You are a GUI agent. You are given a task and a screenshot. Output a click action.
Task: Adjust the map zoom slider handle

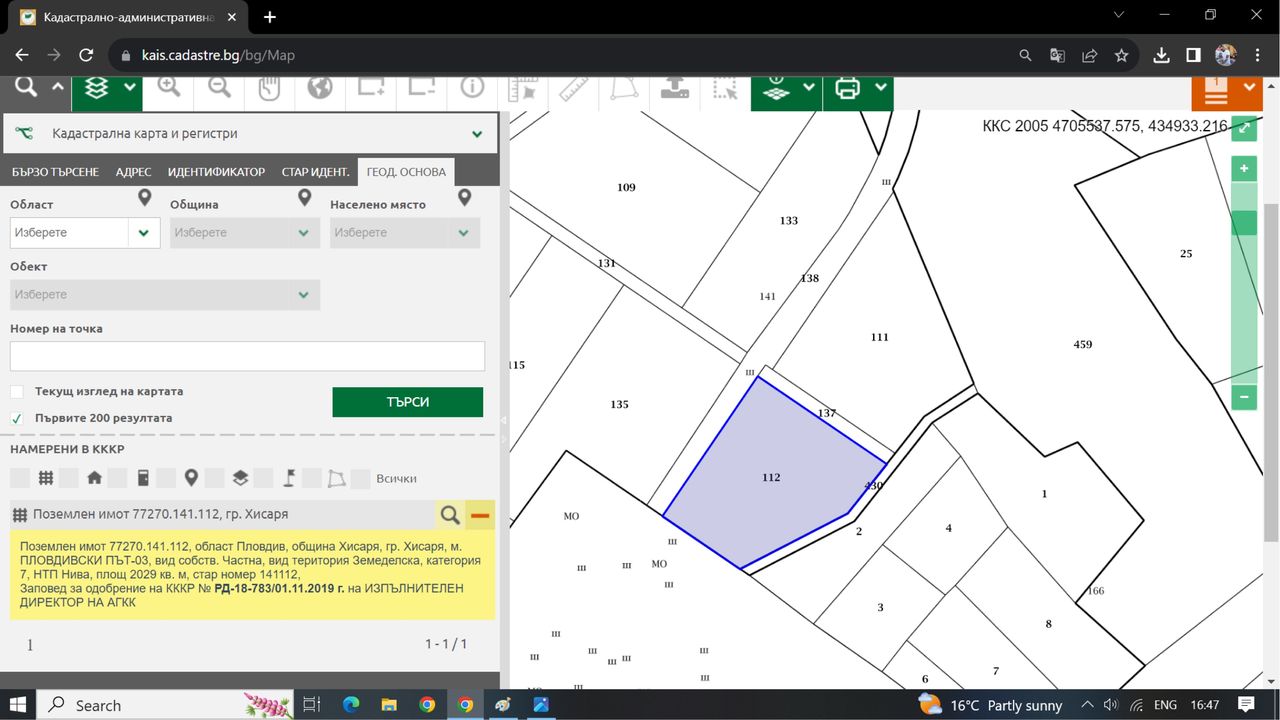pyautogui.click(x=1244, y=222)
